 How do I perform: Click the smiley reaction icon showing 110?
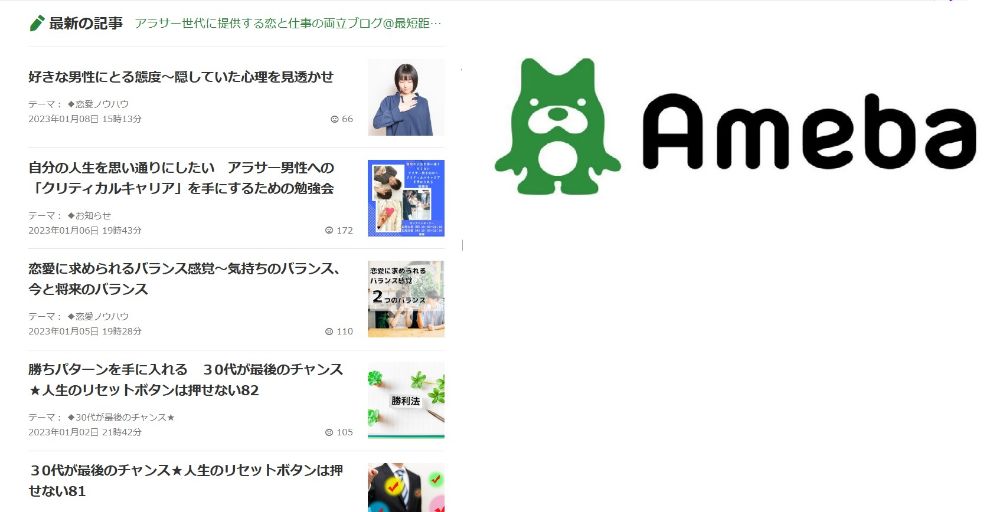pos(329,331)
